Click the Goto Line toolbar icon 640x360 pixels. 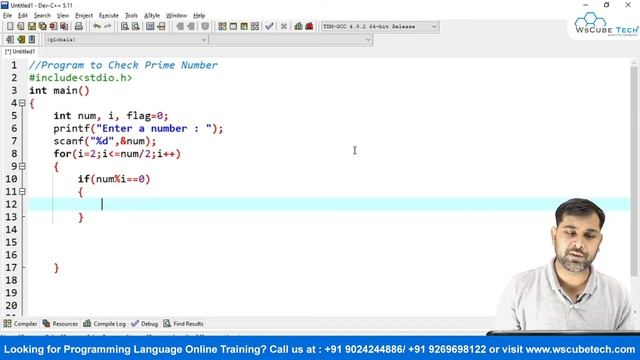coord(161,27)
